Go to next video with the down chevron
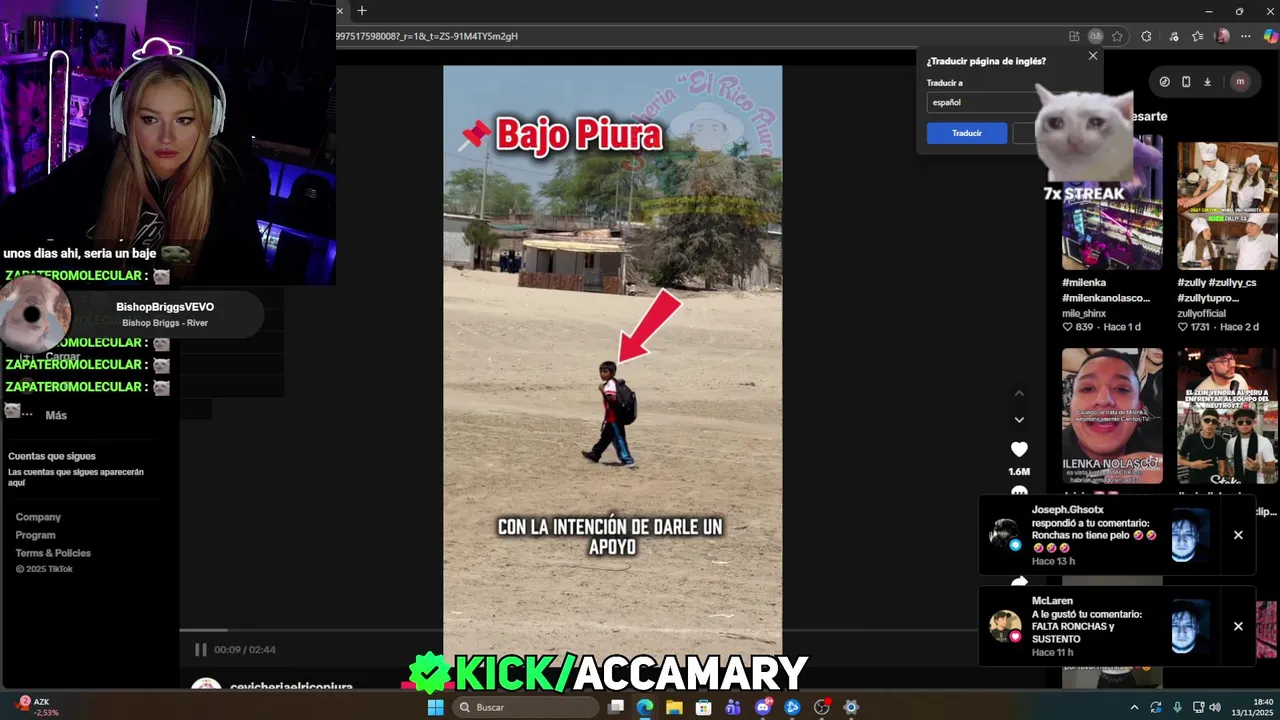1280x720 pixels. point(1019,420)
